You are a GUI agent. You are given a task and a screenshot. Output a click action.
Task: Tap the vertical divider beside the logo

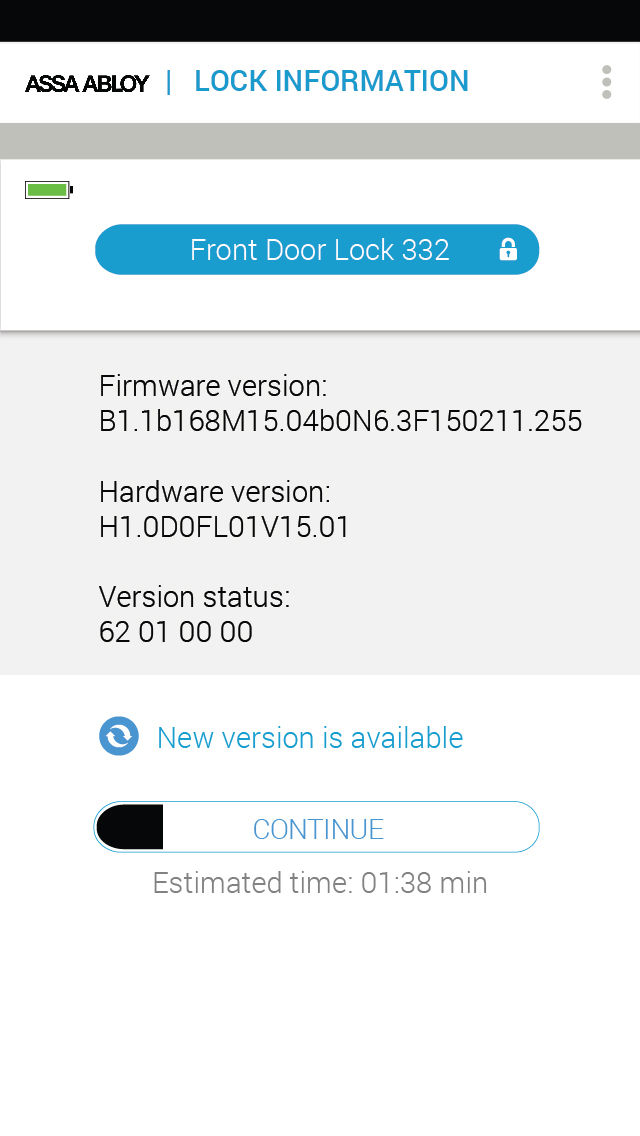(169, 82)
